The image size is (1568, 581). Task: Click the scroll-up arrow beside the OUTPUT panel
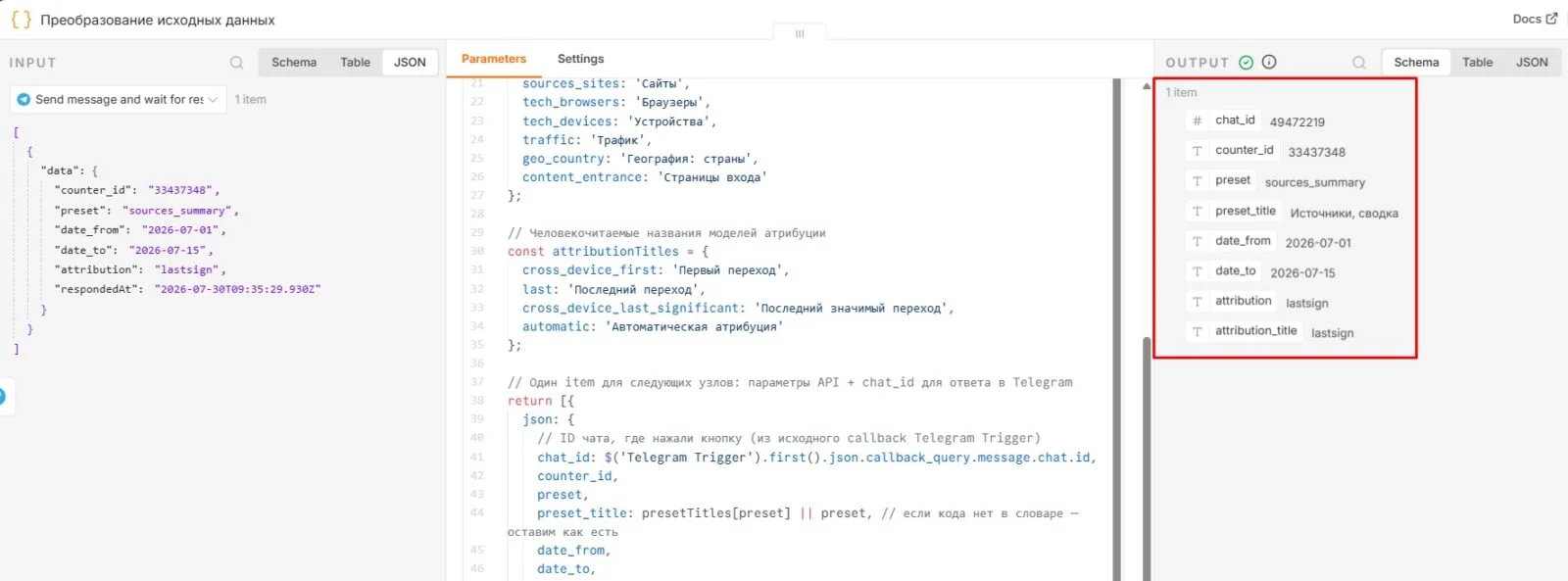point(1147,87)
